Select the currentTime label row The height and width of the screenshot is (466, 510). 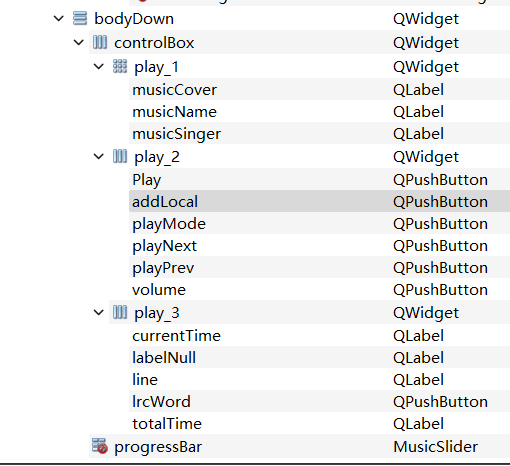point(319,335)
